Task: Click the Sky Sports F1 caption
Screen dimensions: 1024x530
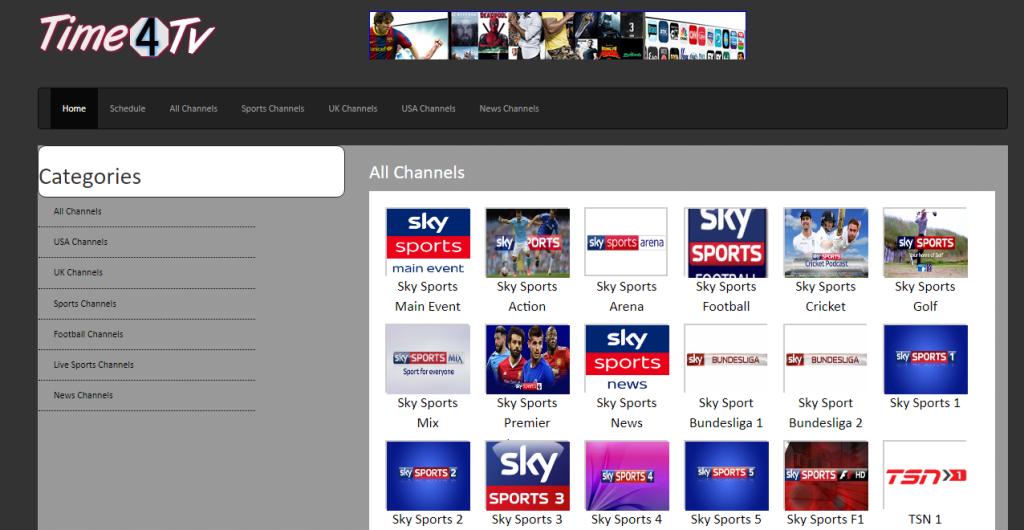Action: coord(825,520)
